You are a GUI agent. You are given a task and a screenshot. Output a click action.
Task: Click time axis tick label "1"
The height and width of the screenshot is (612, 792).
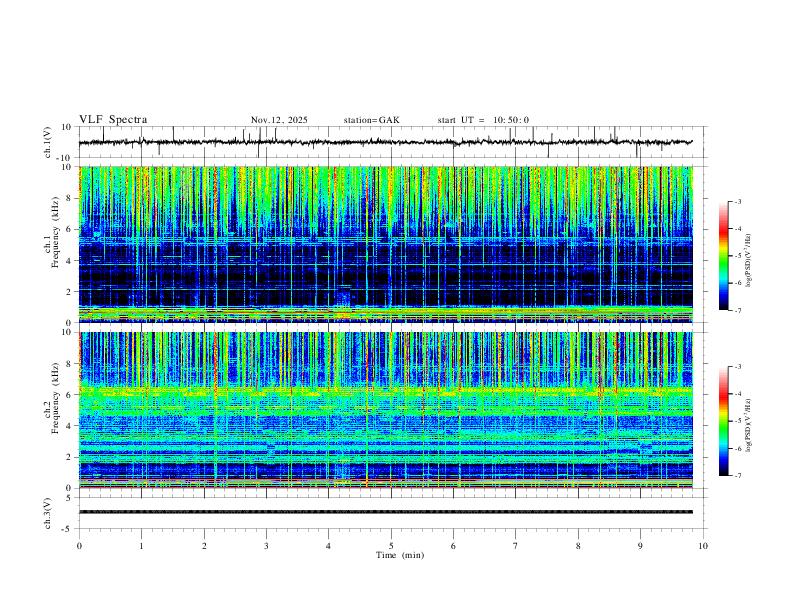tap(141, 546)
